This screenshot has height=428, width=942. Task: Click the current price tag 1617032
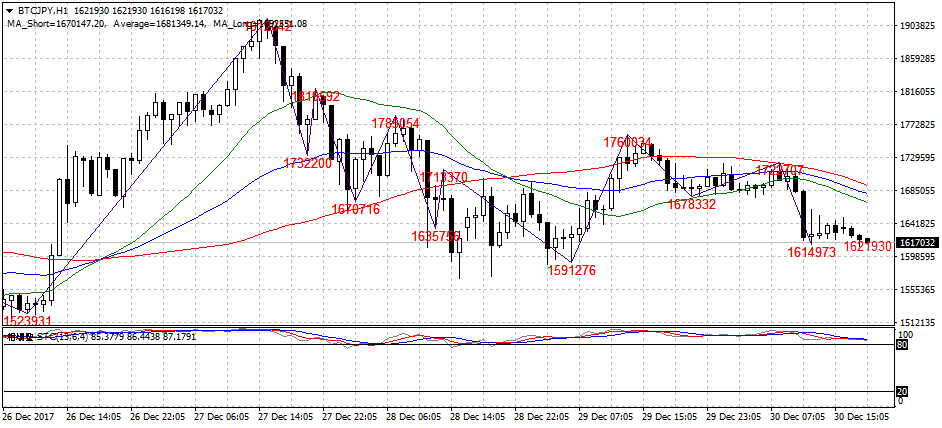[x=916, y=242]
